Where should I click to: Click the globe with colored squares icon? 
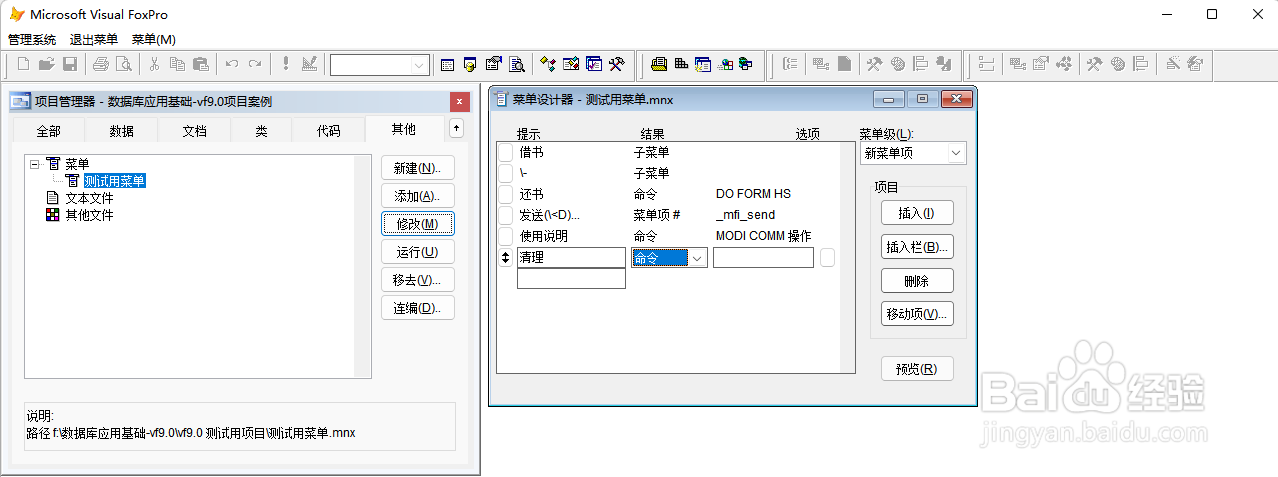(x=726, y=64)
